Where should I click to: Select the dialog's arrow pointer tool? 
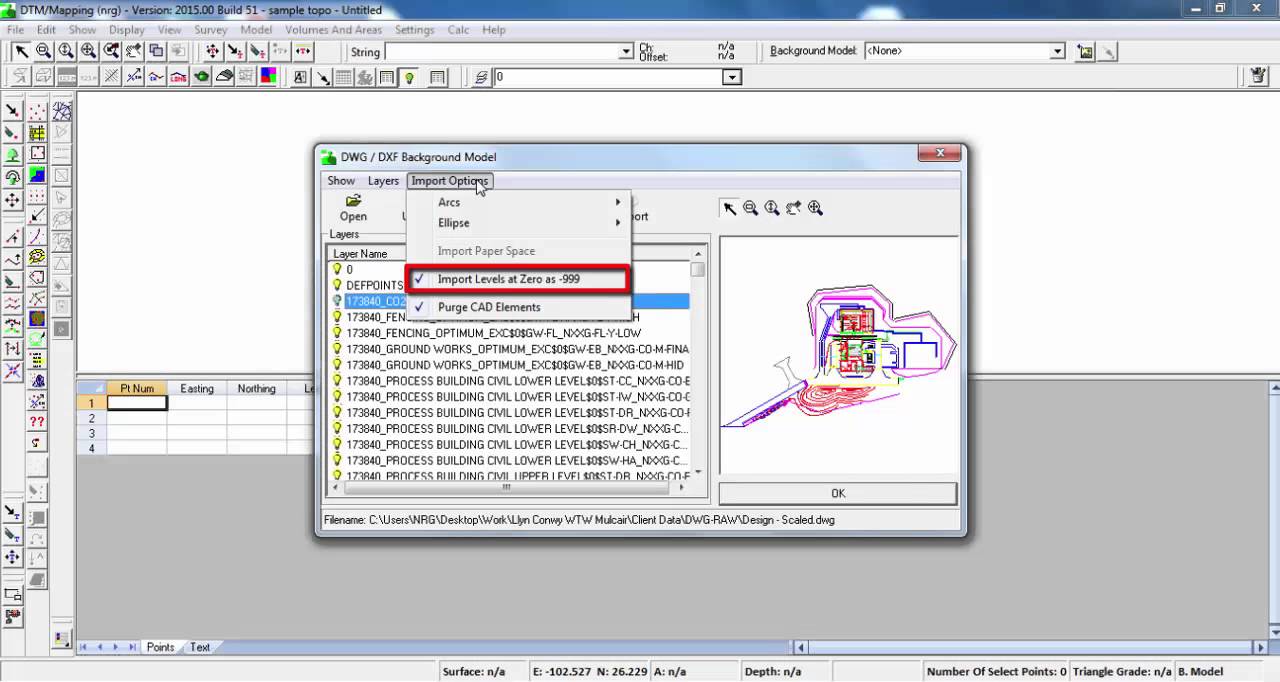[730, 208]
